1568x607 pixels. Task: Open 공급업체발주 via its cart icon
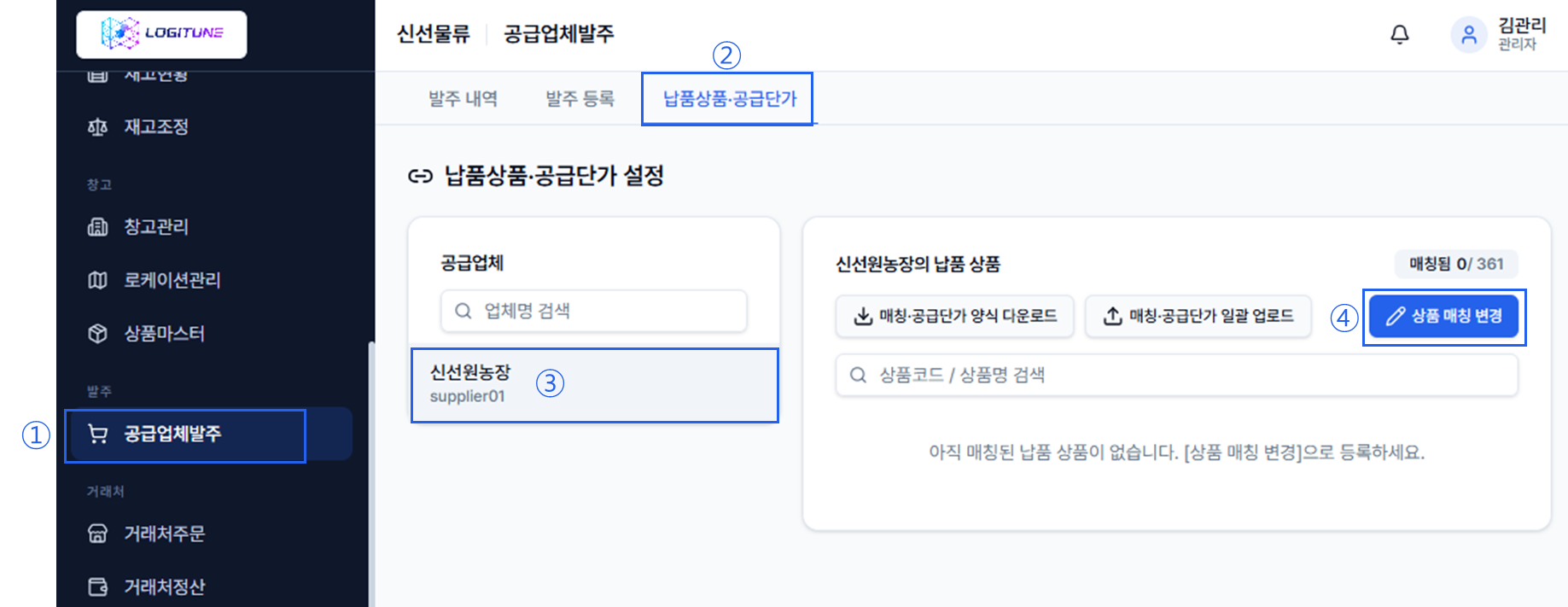click(98, 435)
